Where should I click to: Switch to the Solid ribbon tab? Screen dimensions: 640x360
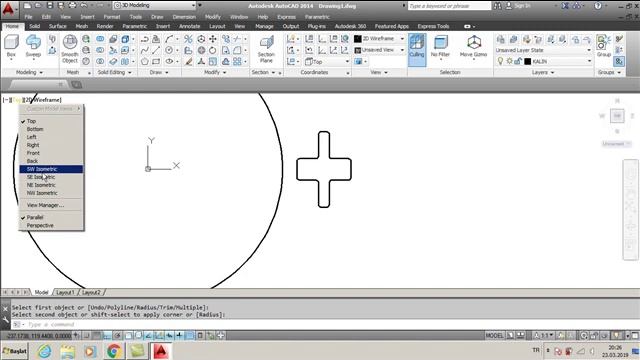34,26
